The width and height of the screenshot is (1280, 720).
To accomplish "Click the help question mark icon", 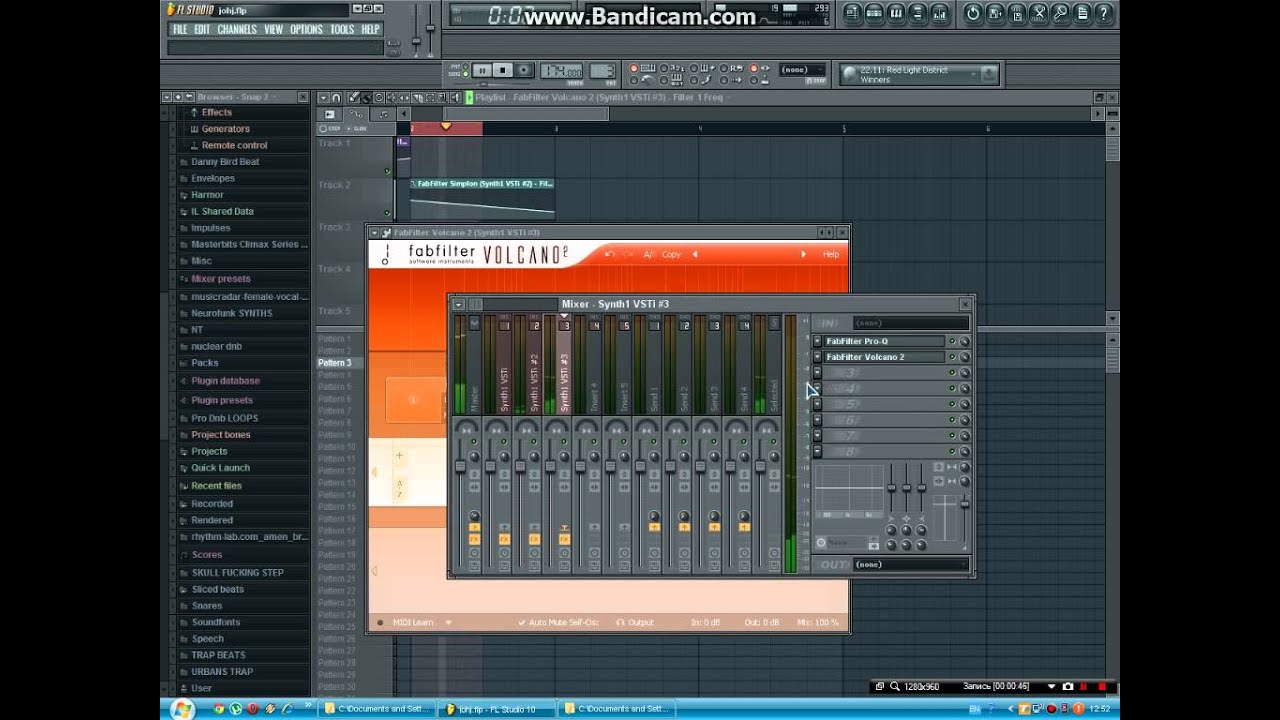I will (x=1104, y=13).
